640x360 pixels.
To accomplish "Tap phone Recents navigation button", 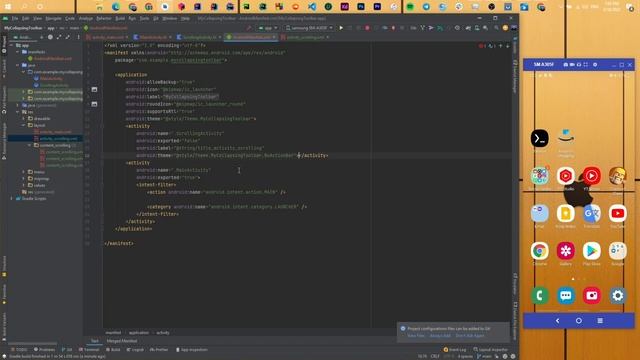I will coord(600,321).
